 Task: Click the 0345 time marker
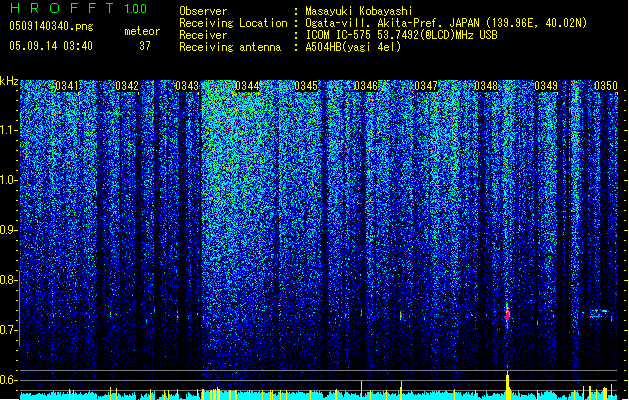point(306,86)
